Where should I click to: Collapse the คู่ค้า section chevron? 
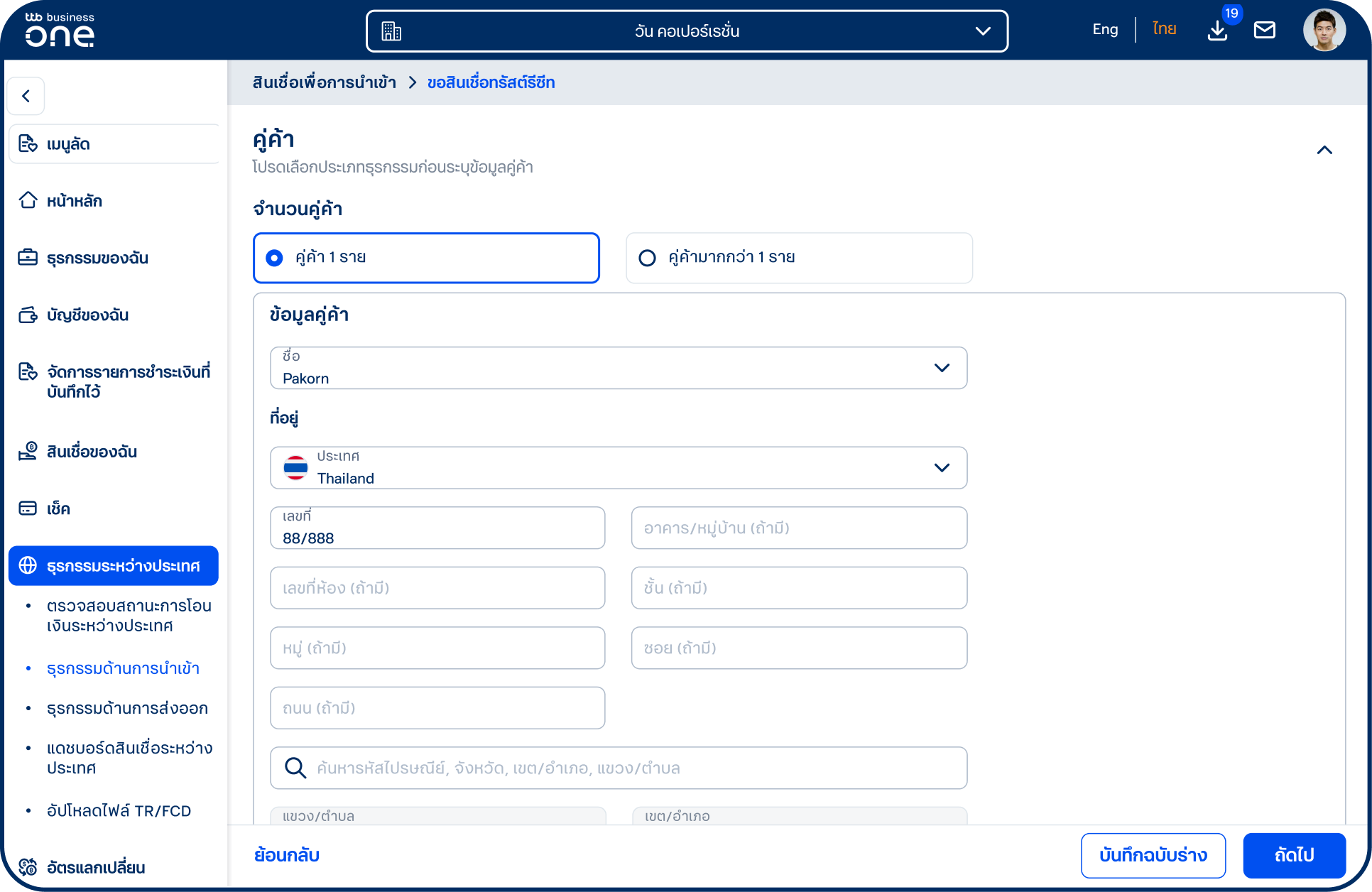1324,150
